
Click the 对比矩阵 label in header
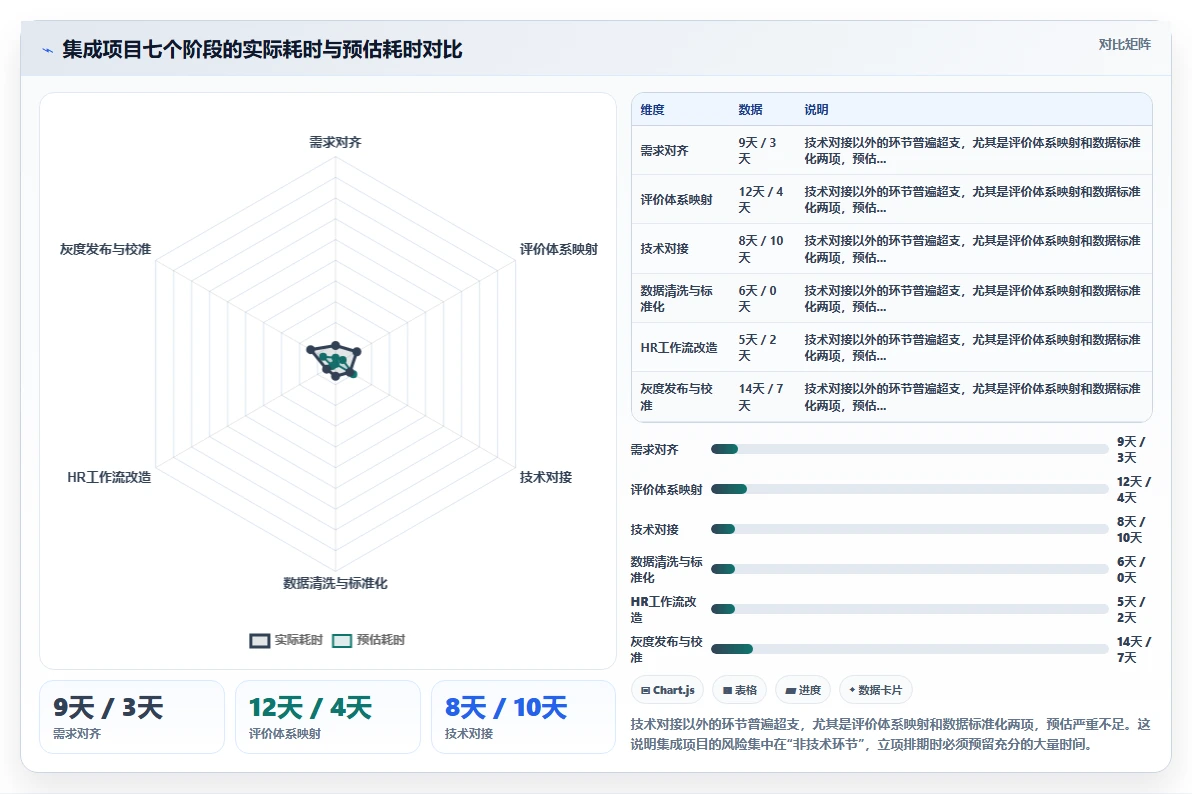point(1124,44)
